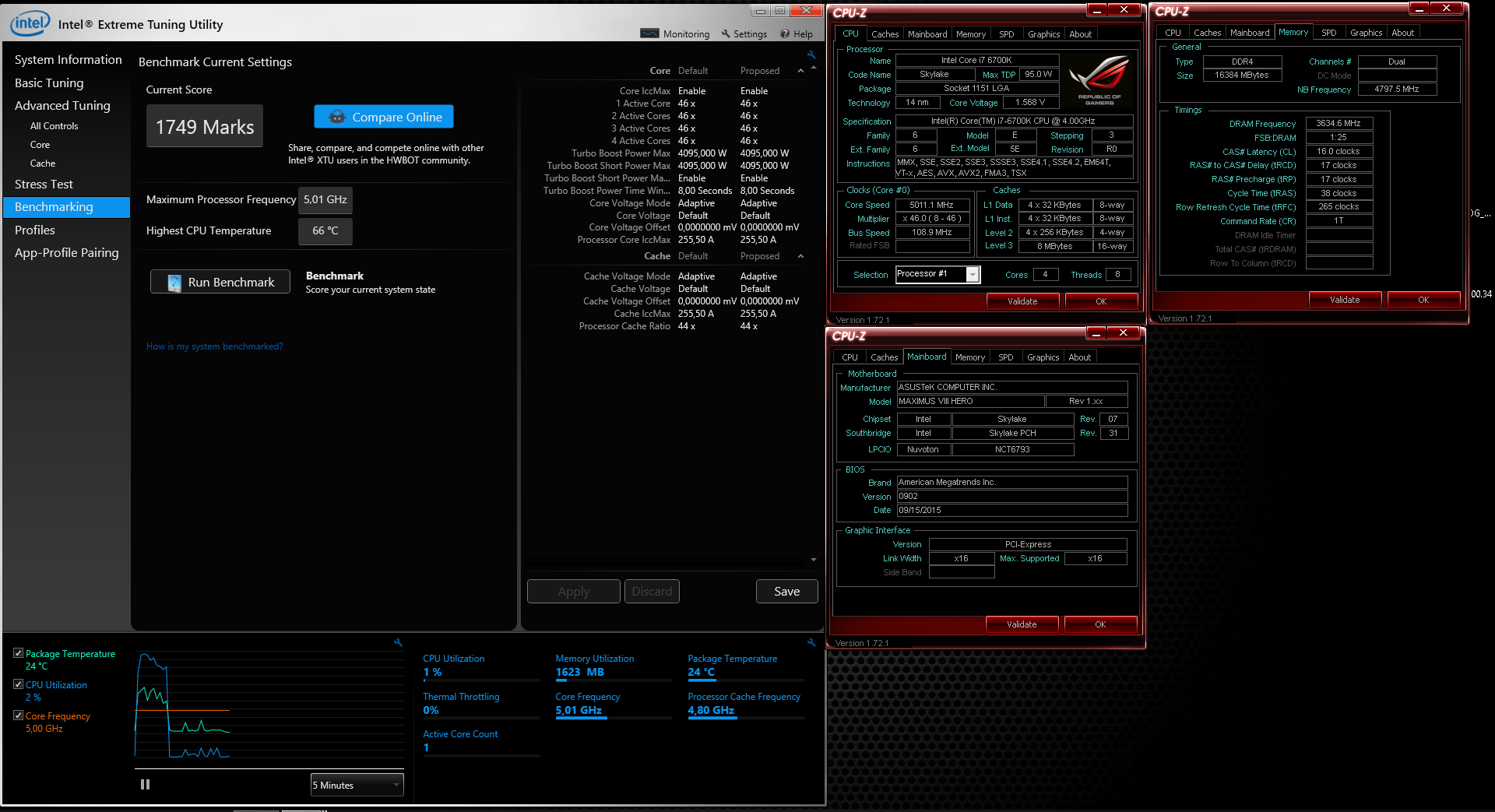Image resolution: width=1495 pixels, height=812 pixels.
Task: Click Run Benchmark button
Action: click(x=220, y=282)
